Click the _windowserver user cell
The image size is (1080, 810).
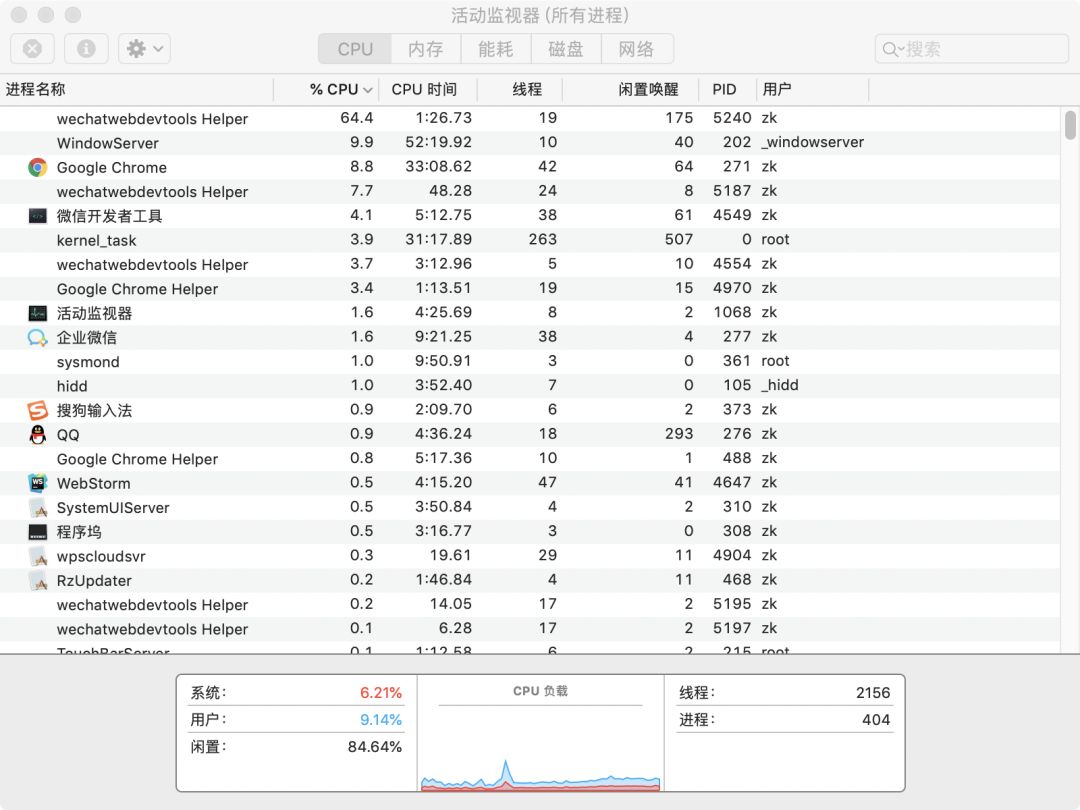(x=813, y=143)
